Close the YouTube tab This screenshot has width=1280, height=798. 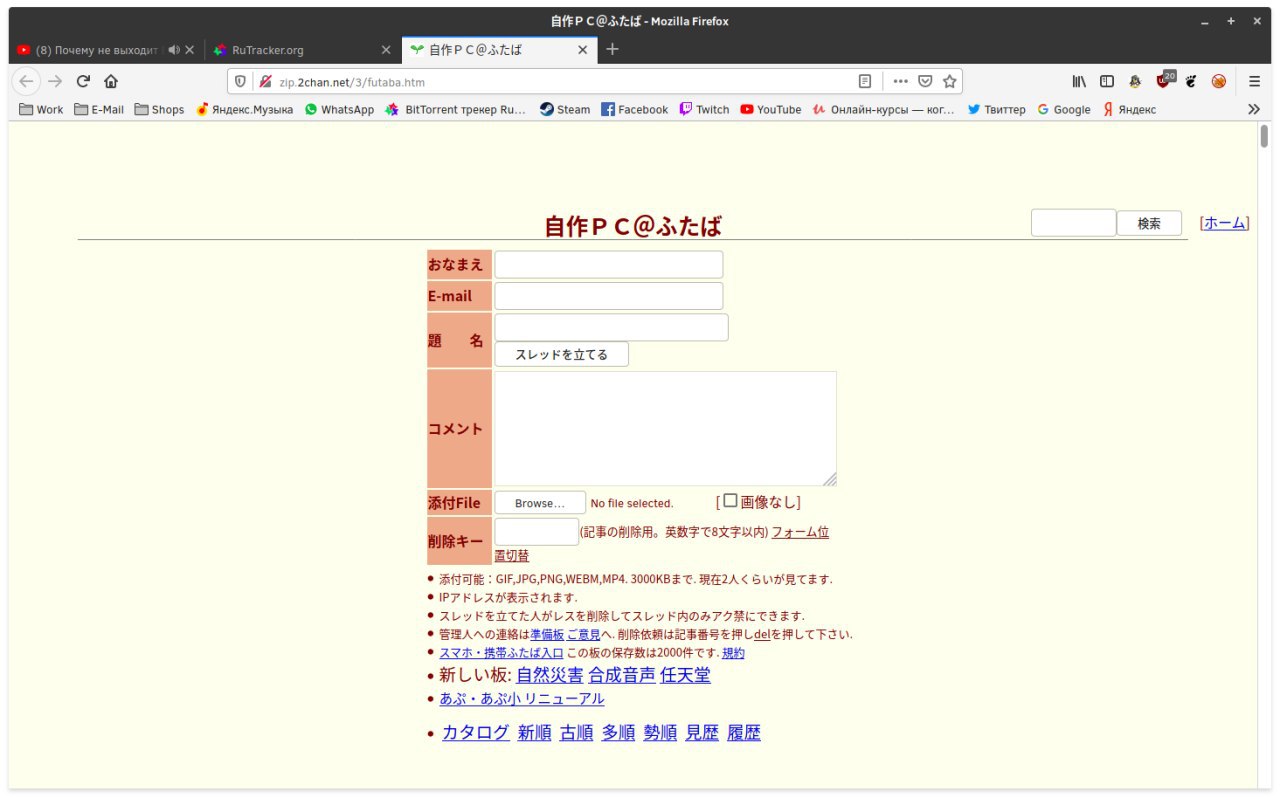tap(190, 49)
